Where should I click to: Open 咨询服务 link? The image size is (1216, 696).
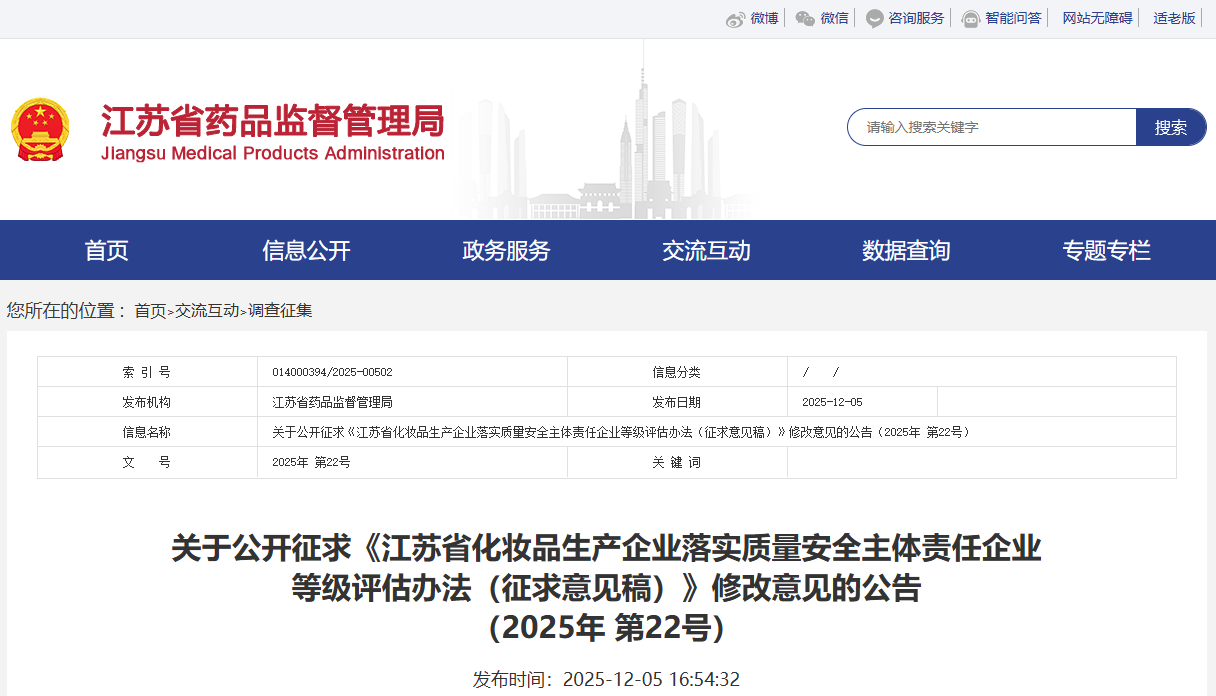916,18
